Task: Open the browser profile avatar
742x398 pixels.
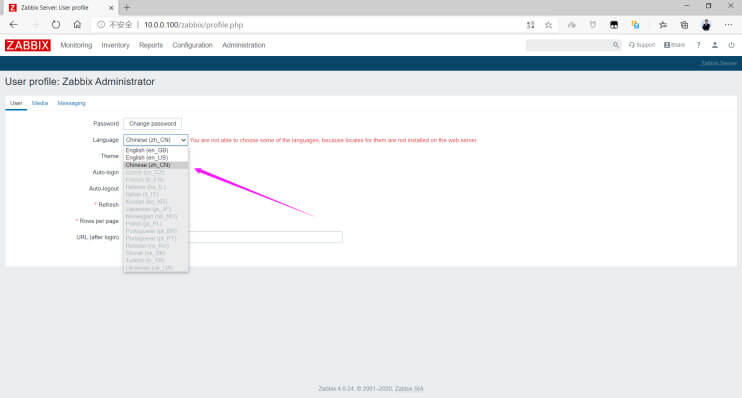Action: click(706, 25)
